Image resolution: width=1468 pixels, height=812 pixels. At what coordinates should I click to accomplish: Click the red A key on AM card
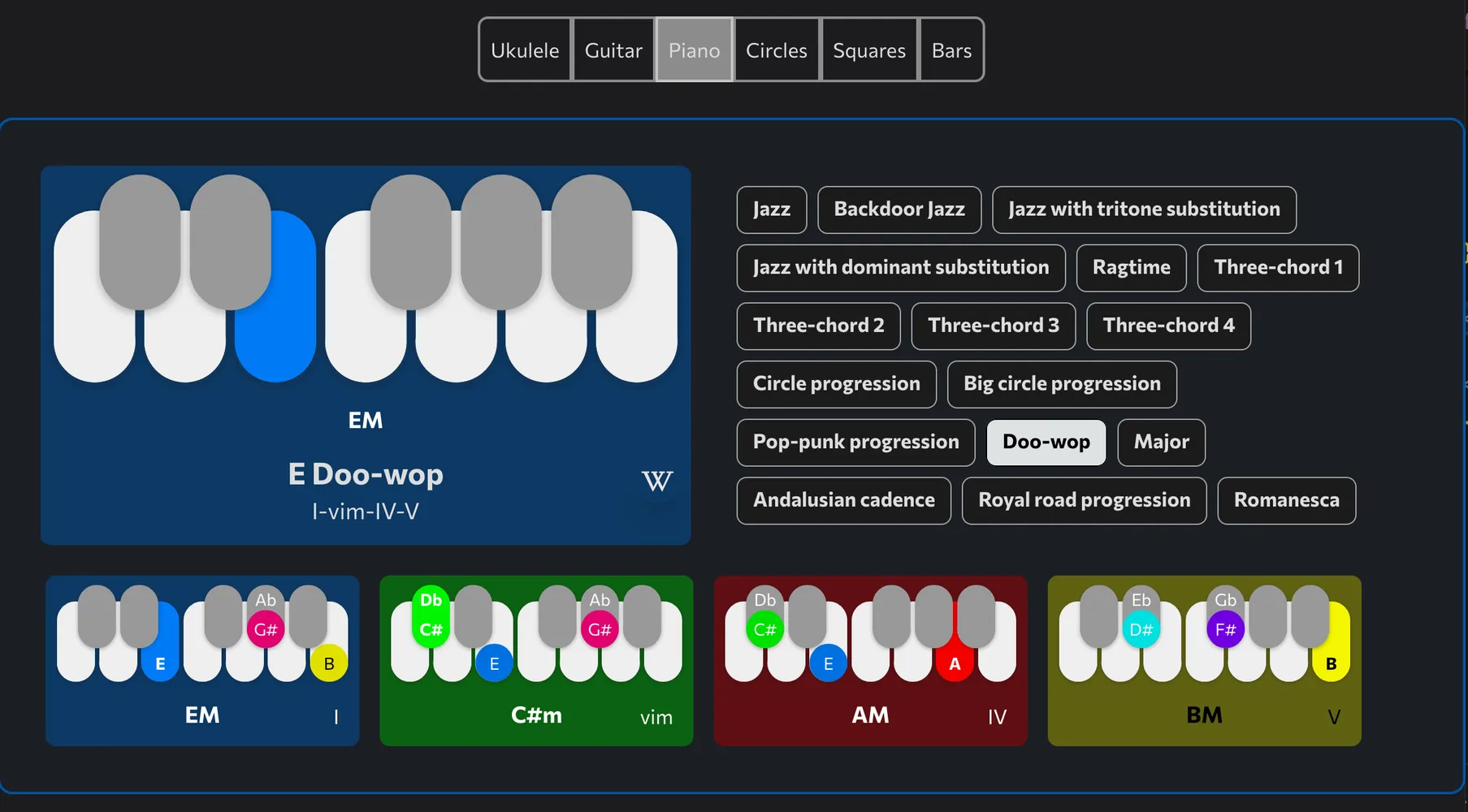point(955,663)
